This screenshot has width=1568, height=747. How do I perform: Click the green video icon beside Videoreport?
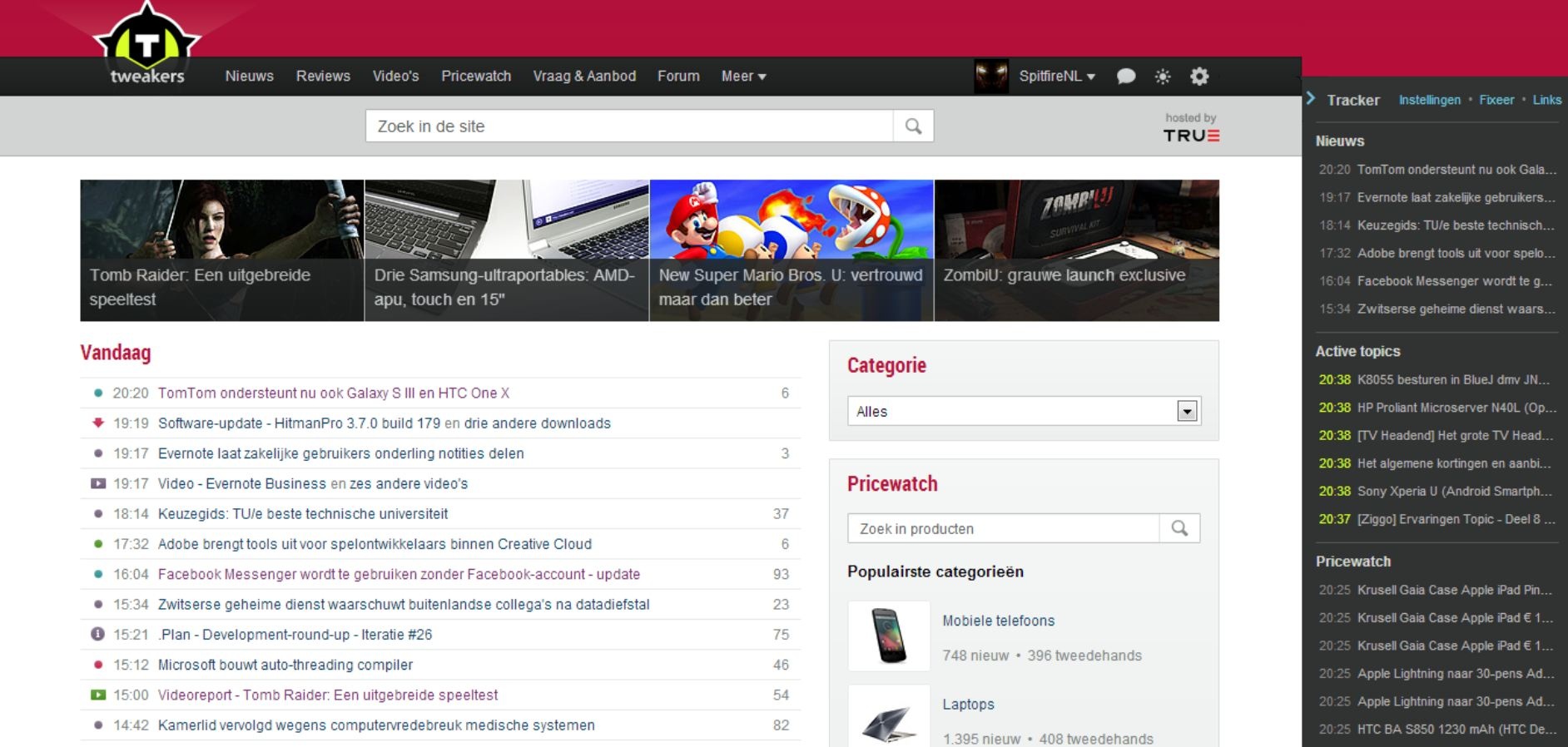click(98, 695)
